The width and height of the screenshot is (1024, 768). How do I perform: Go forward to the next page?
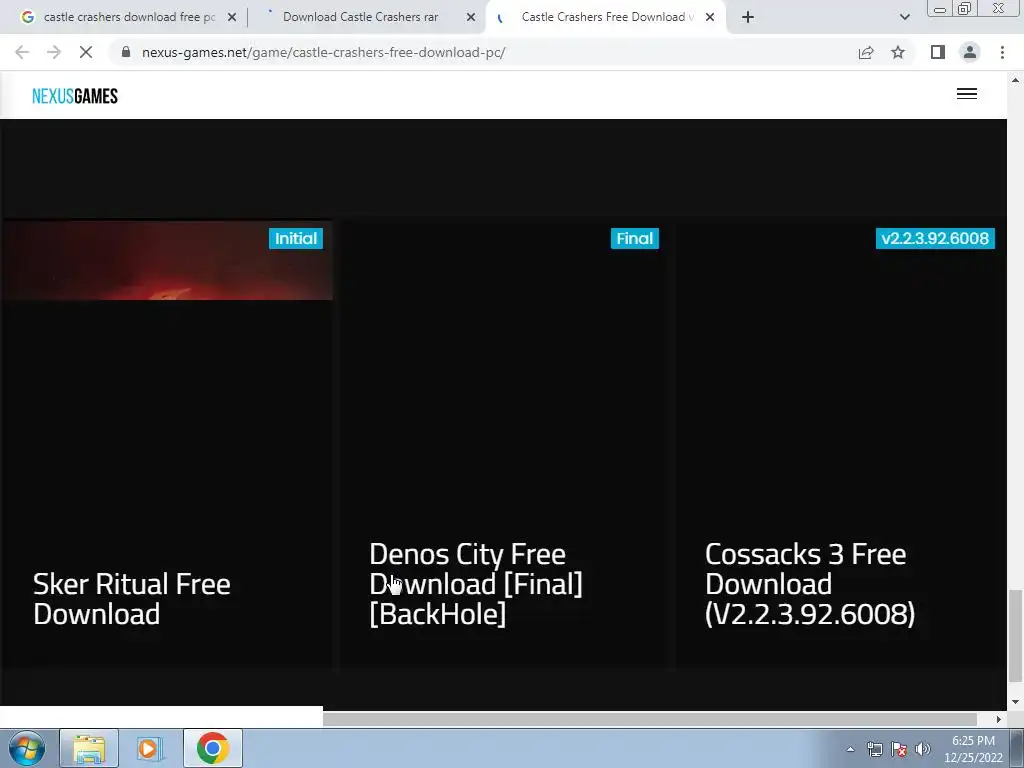[x=54, y=52]
